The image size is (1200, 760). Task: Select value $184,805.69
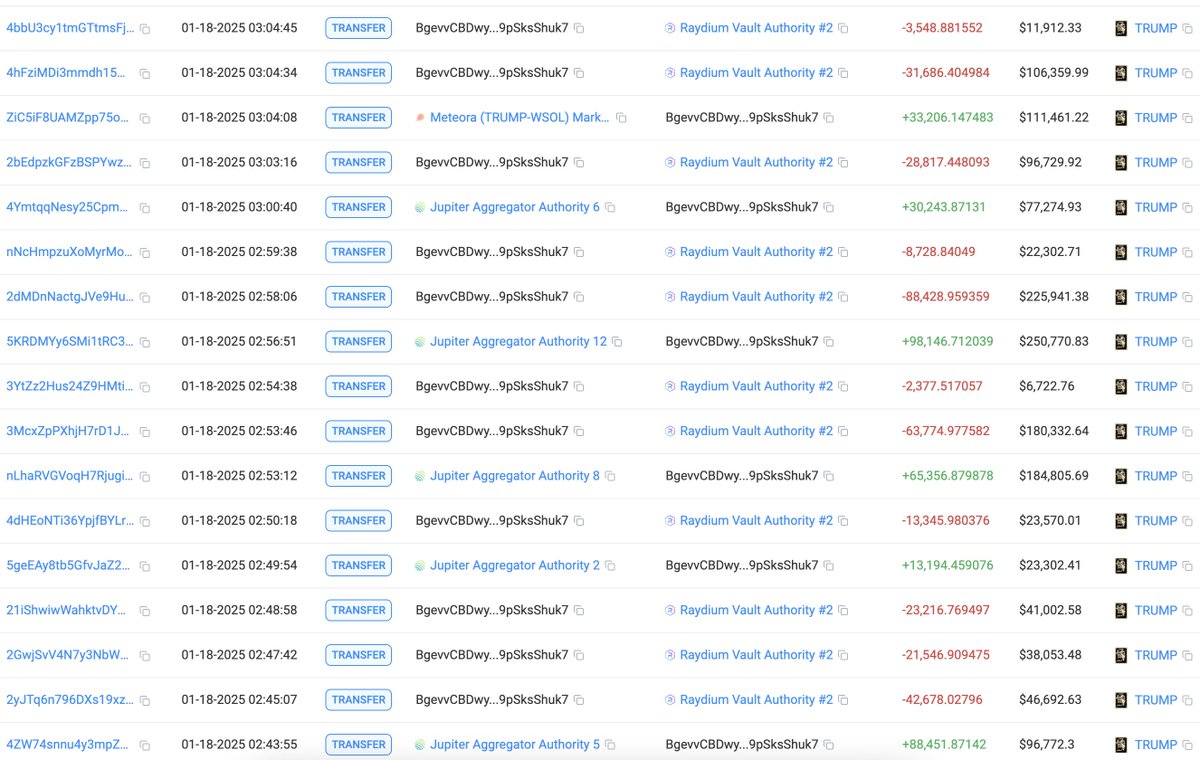1054,476
